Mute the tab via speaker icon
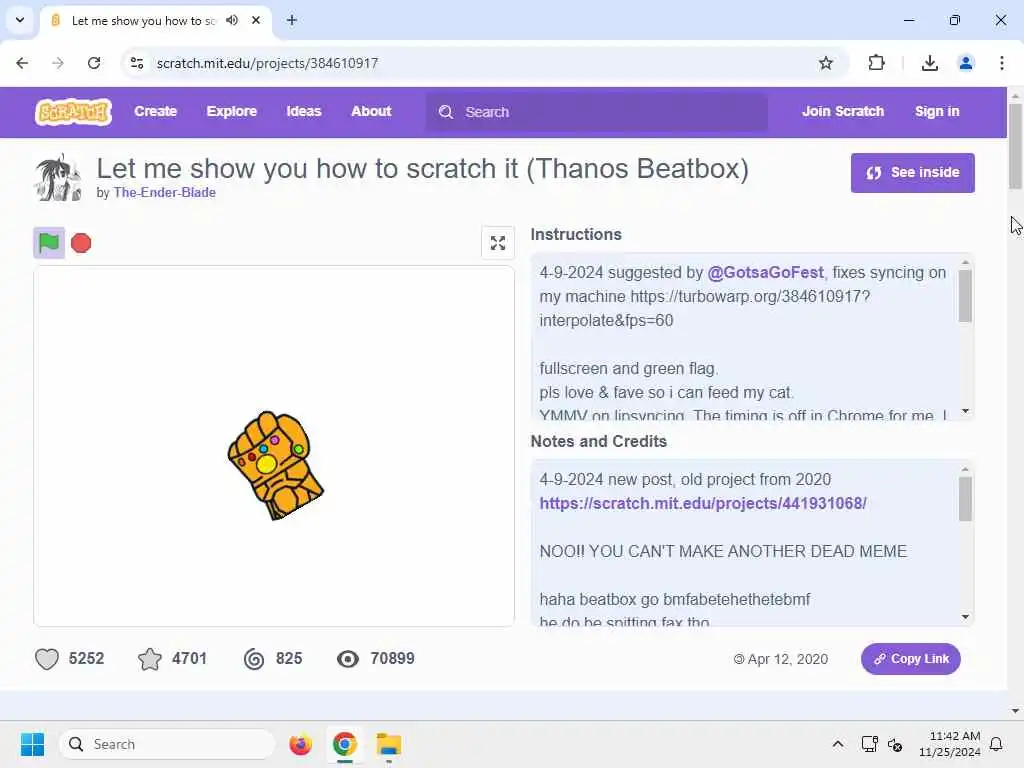 tap(232, 20)
